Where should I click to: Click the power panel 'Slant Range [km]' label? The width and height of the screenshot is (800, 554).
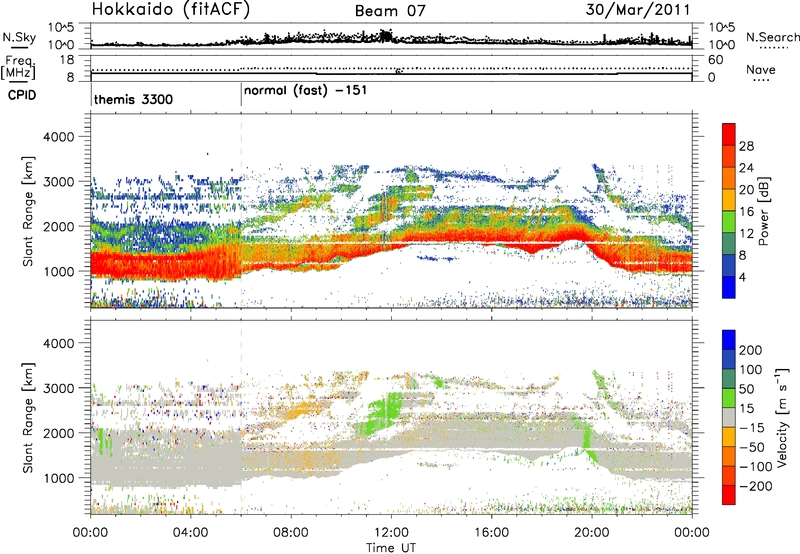point(28,211)
